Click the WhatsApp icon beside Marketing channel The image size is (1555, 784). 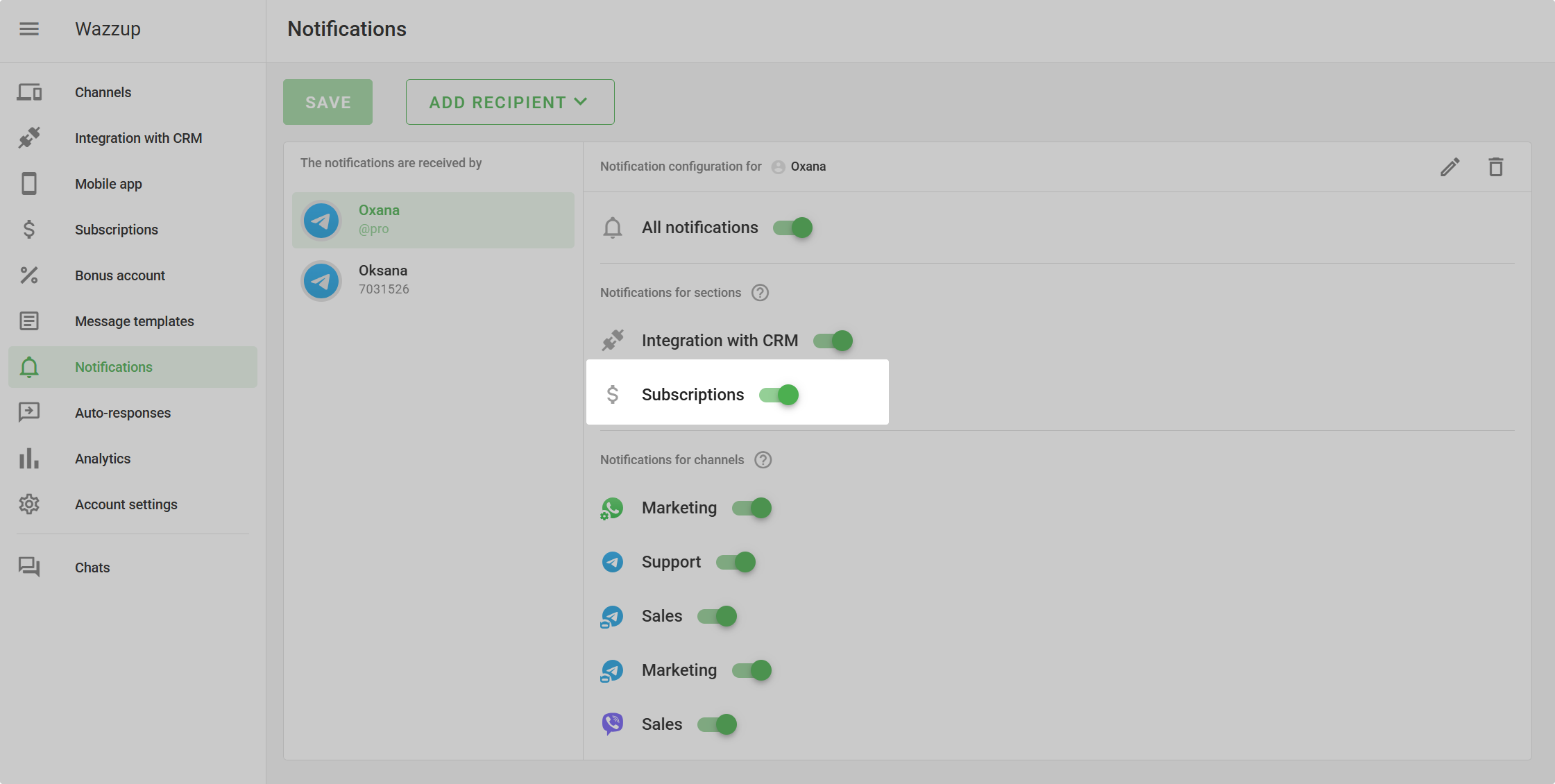[612, 509]
